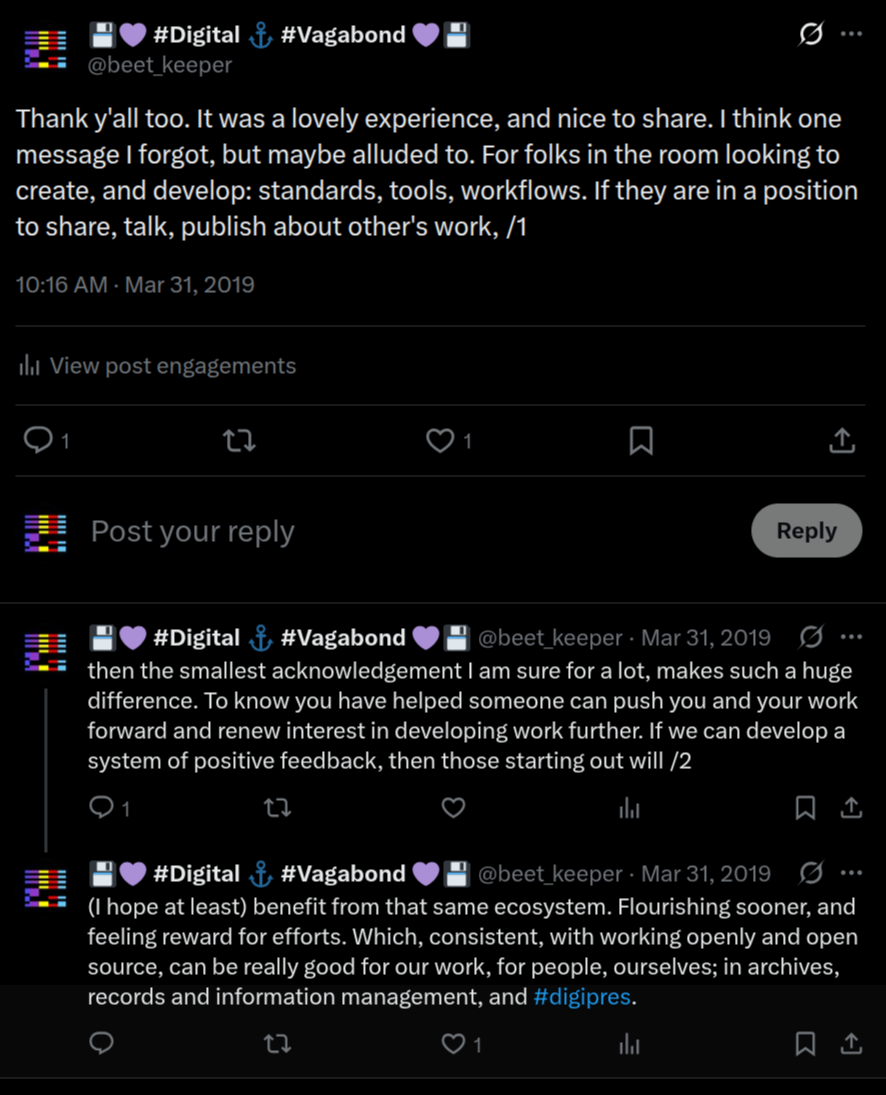Open more options on the last reply
Screen dimensions: 886x1095
851,873
